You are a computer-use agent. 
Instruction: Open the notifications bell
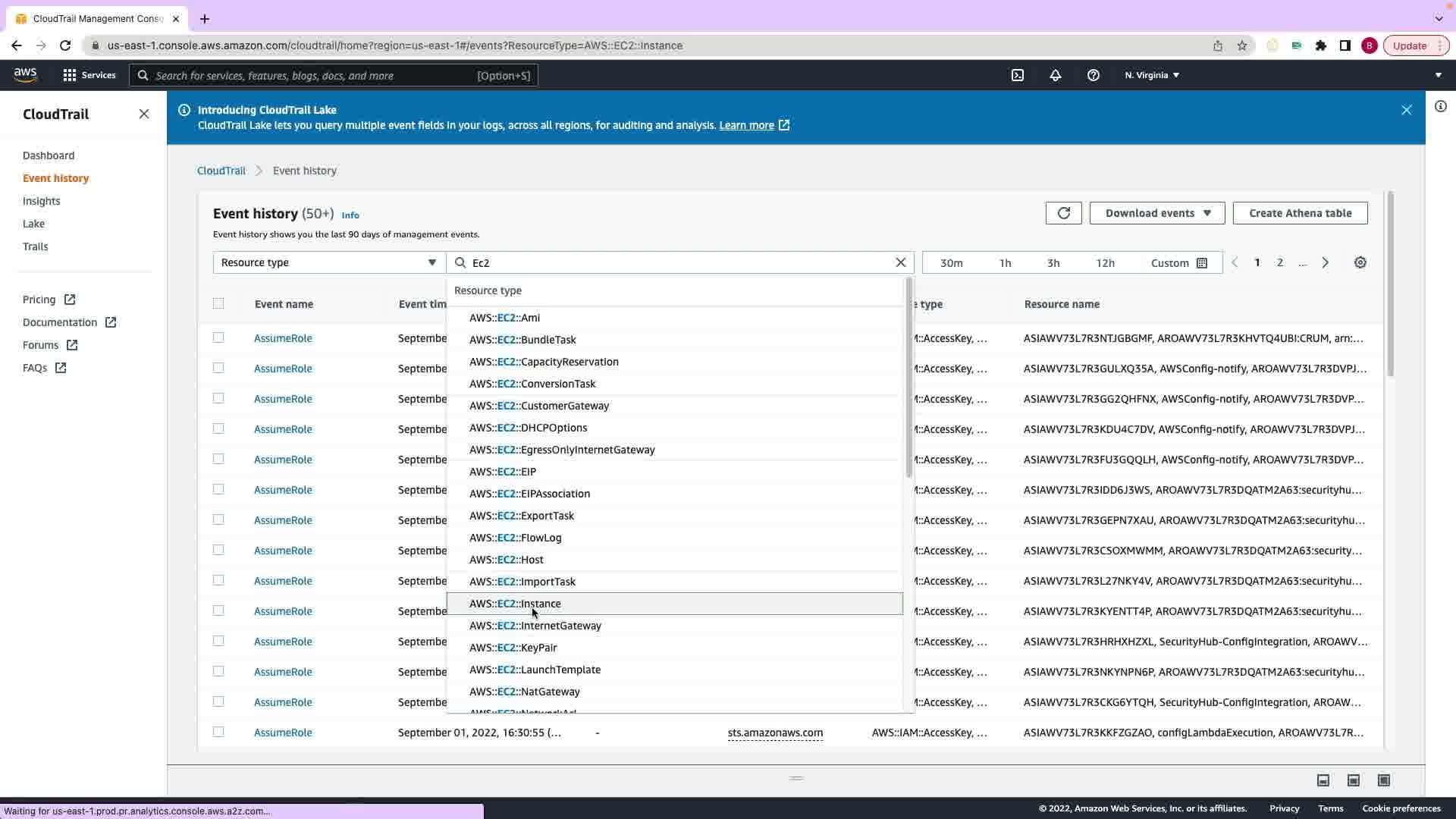(1055, 75)
